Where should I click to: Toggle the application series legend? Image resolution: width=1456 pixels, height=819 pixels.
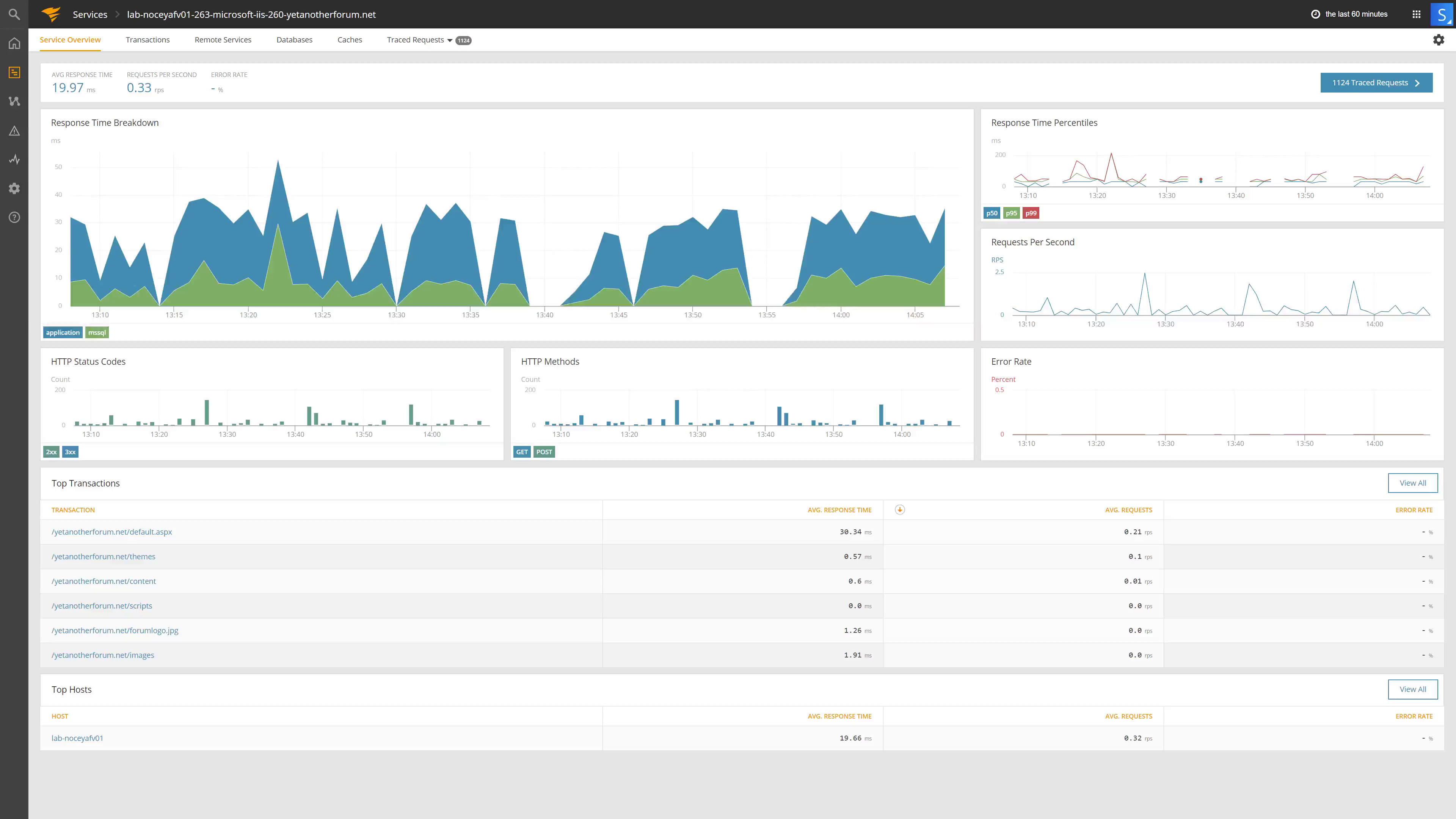coord(63,333)
